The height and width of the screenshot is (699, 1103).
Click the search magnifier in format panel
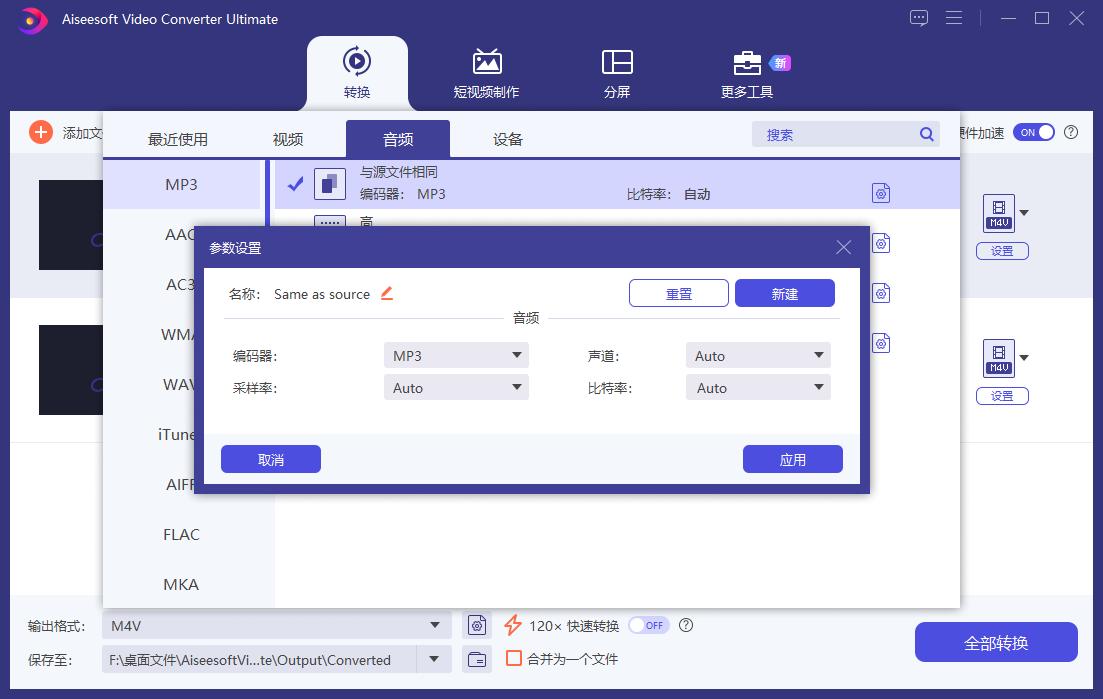[926, 133]
